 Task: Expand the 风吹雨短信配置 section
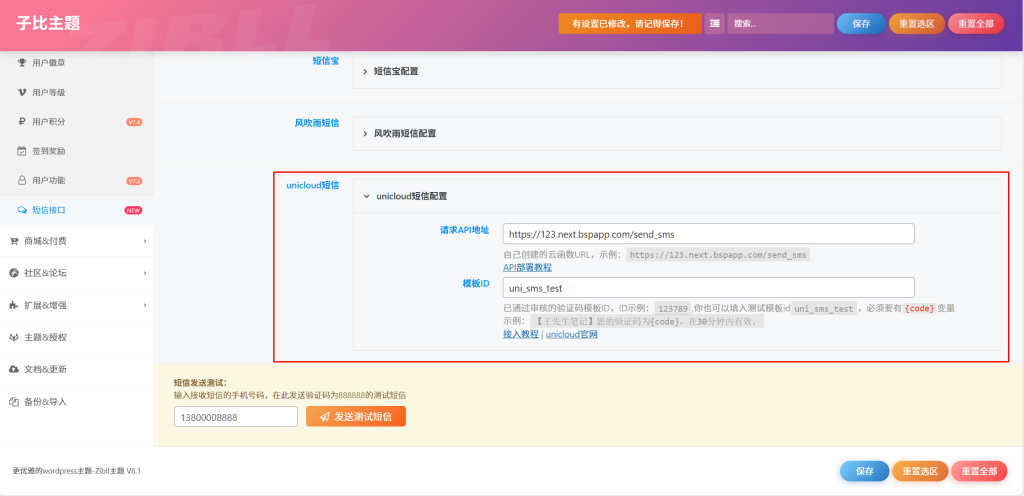point(404,133)
